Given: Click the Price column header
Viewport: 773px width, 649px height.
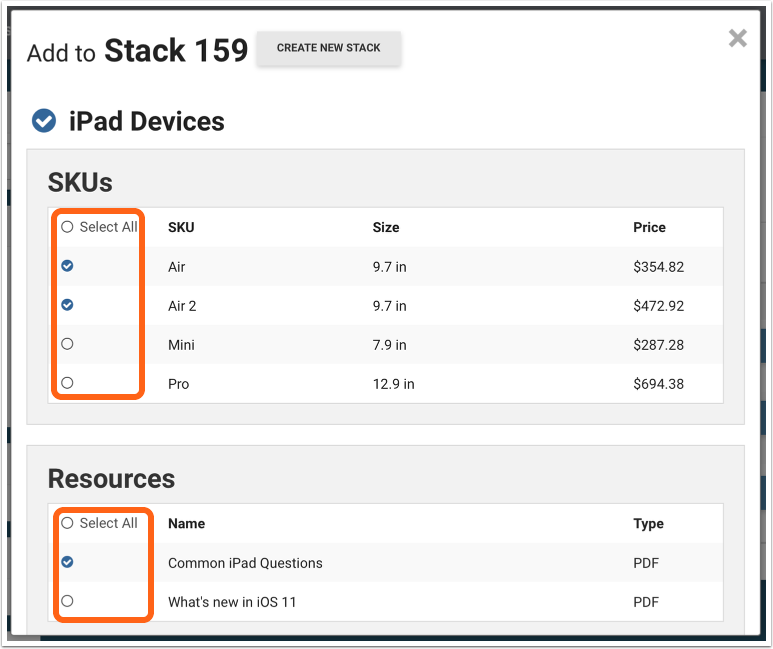Looking at the screenshot, I should pos(649,227).
